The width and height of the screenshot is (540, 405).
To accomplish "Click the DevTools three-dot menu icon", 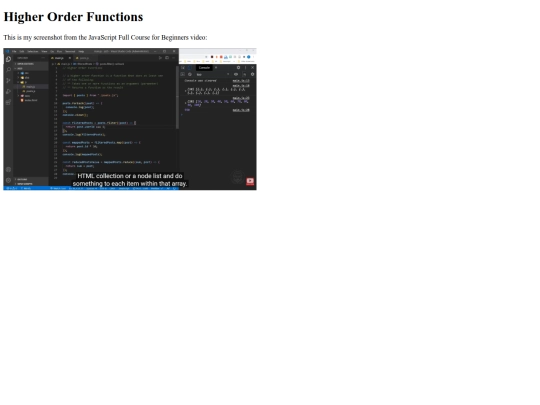I will [246, 68].
